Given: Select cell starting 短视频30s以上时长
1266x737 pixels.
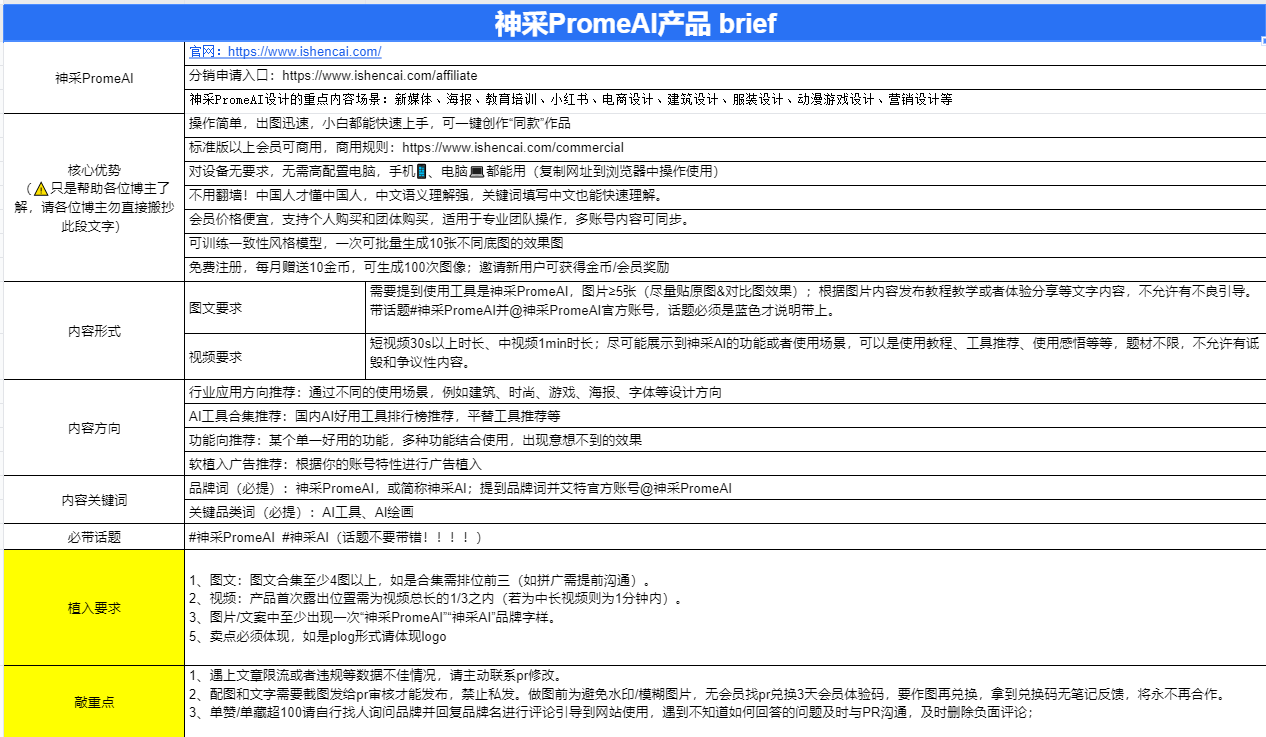Looking at the screenshot, I should tap(816, 356).
